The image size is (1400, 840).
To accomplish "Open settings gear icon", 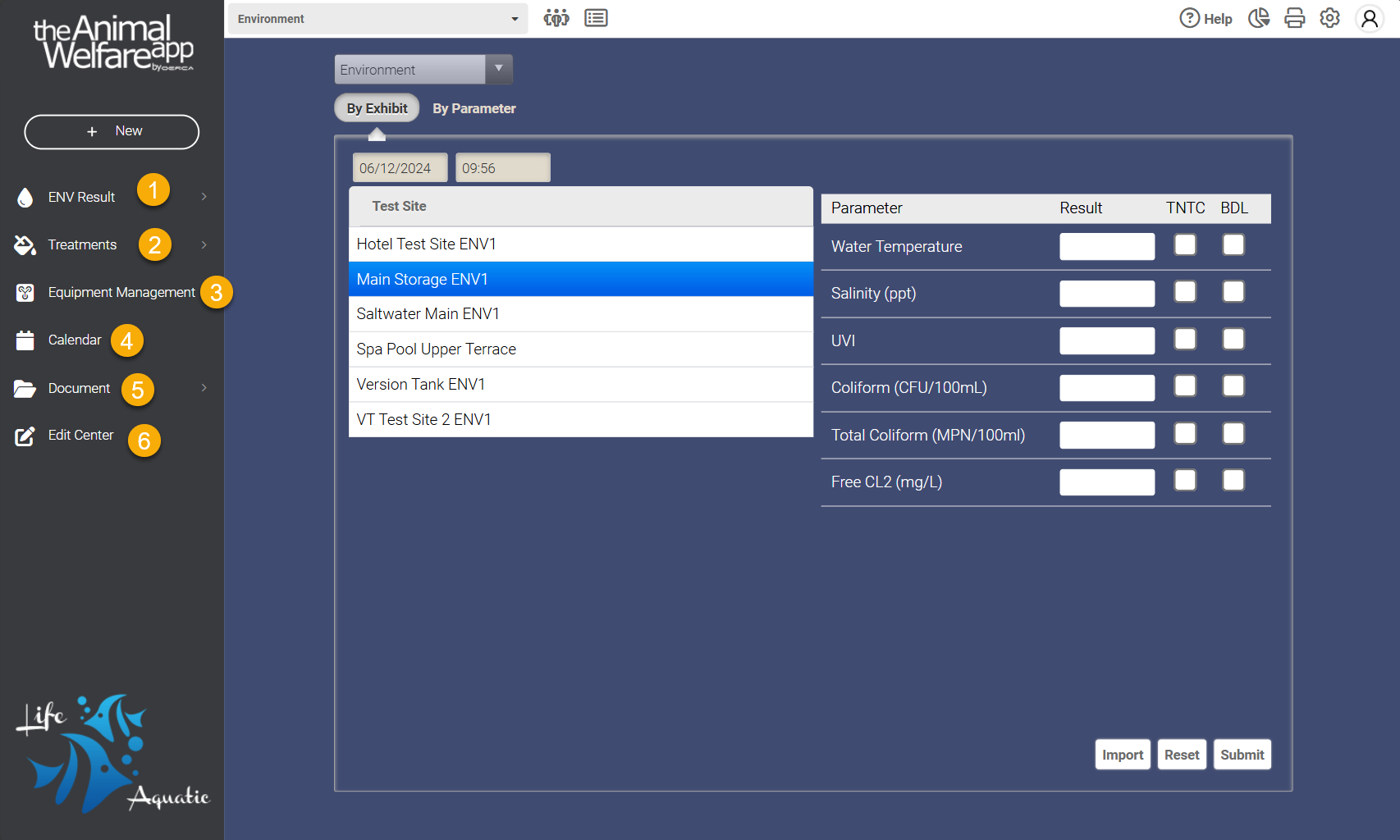I will pyautogui.click(x=1329, y=18).
